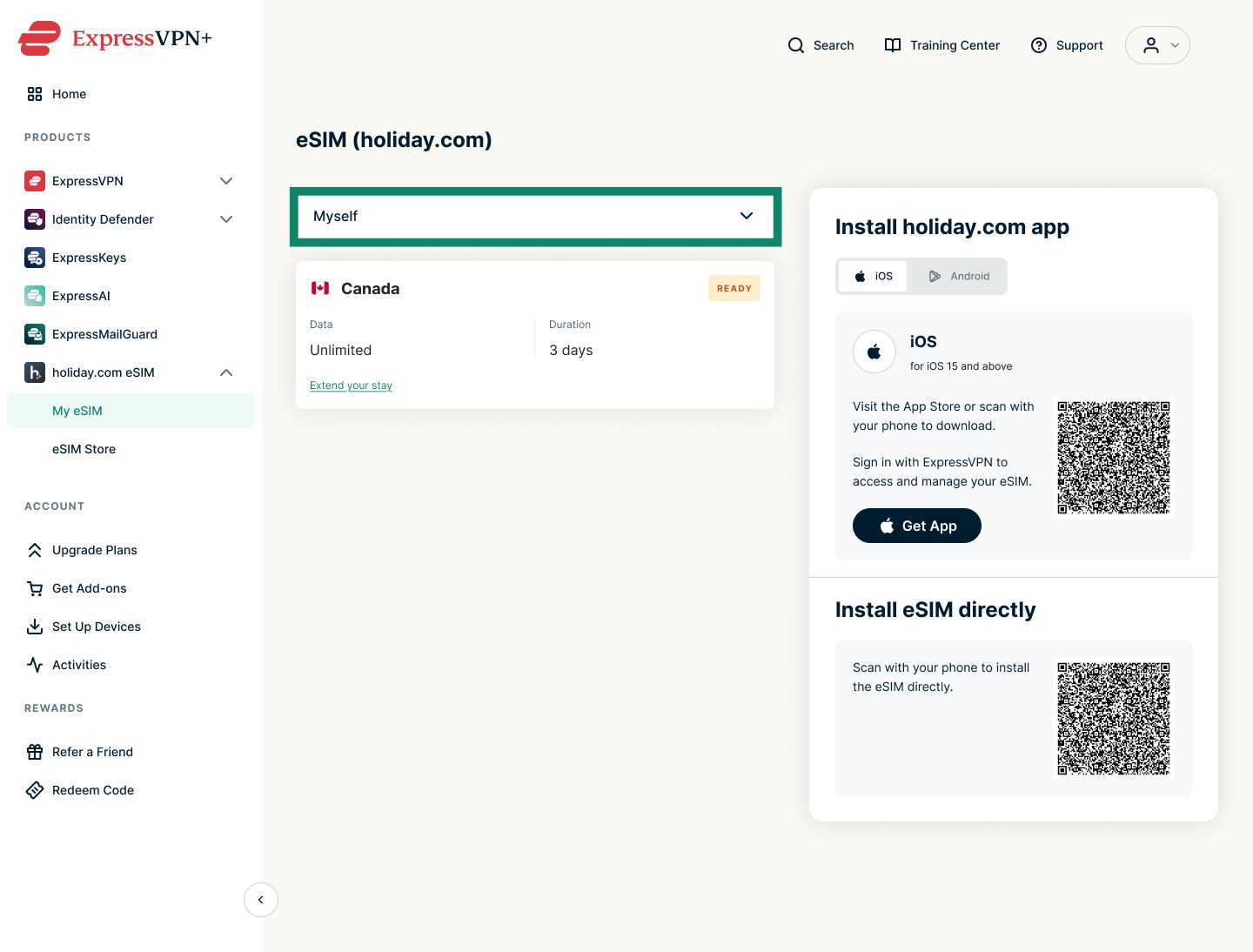
Task: Expand the ExpressVPN submenu chevron
Action: tap(226, 181)
